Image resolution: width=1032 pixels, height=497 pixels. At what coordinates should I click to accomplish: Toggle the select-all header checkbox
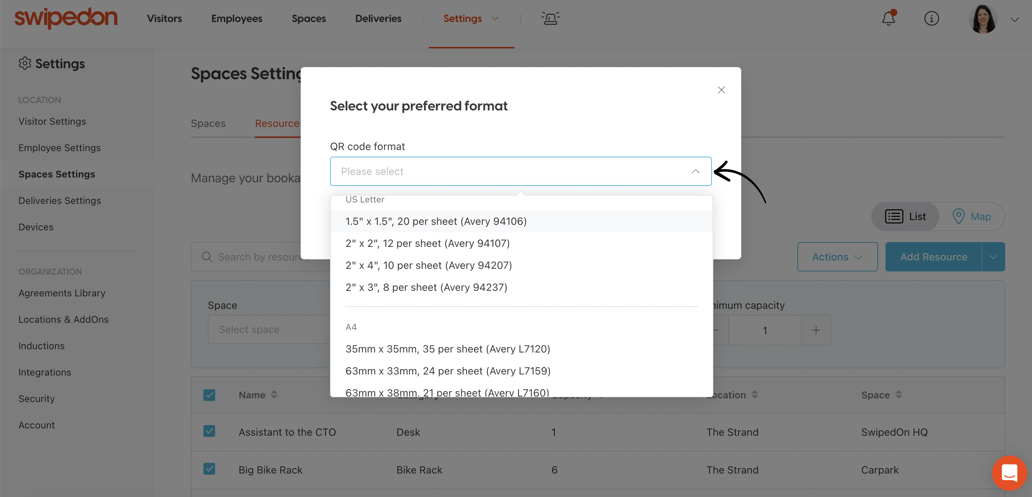tap(209, 395)
